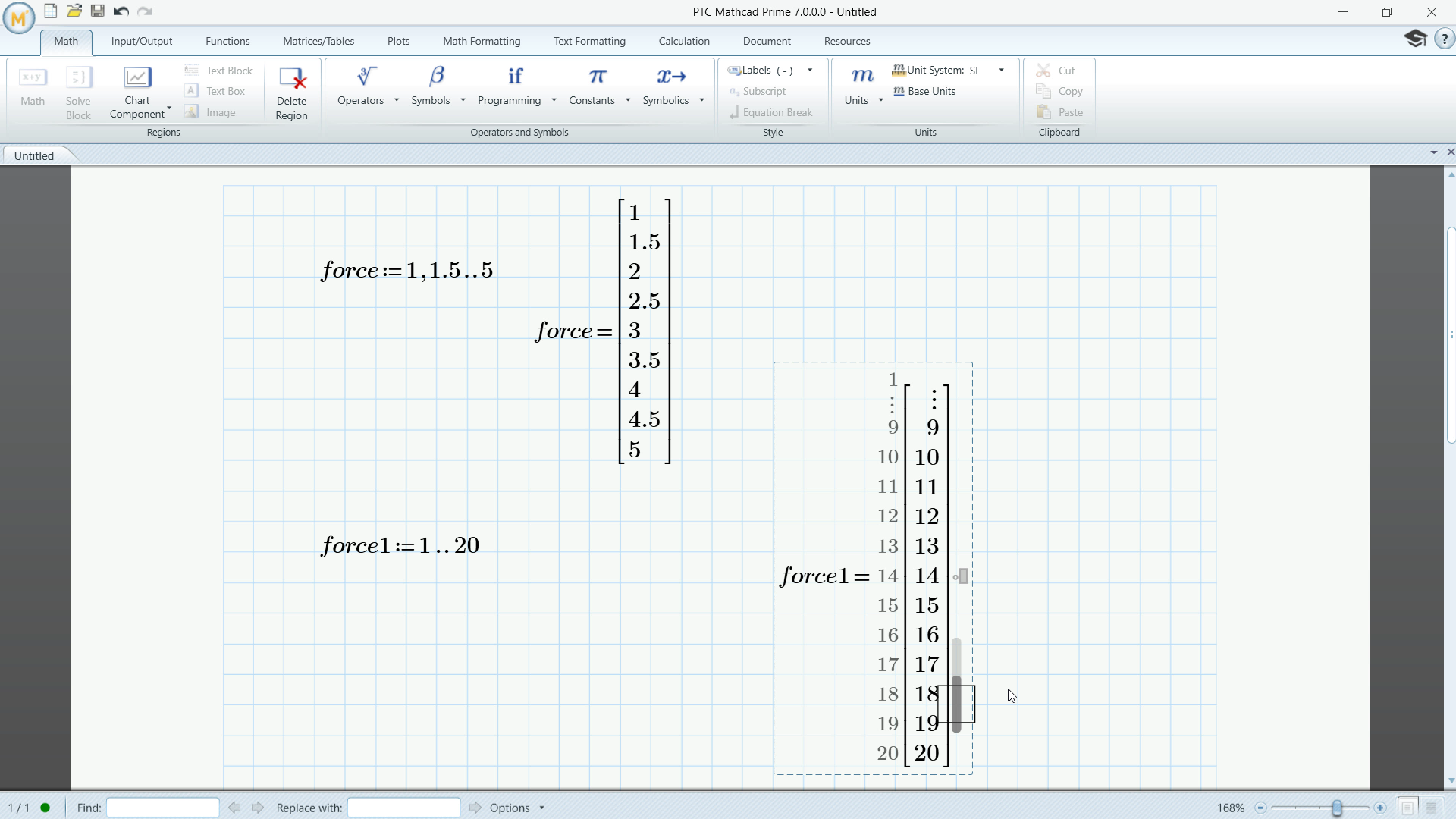Click the Equation Break button
Viewport: 1456px width, 819px height.
(x=770, y=112)
